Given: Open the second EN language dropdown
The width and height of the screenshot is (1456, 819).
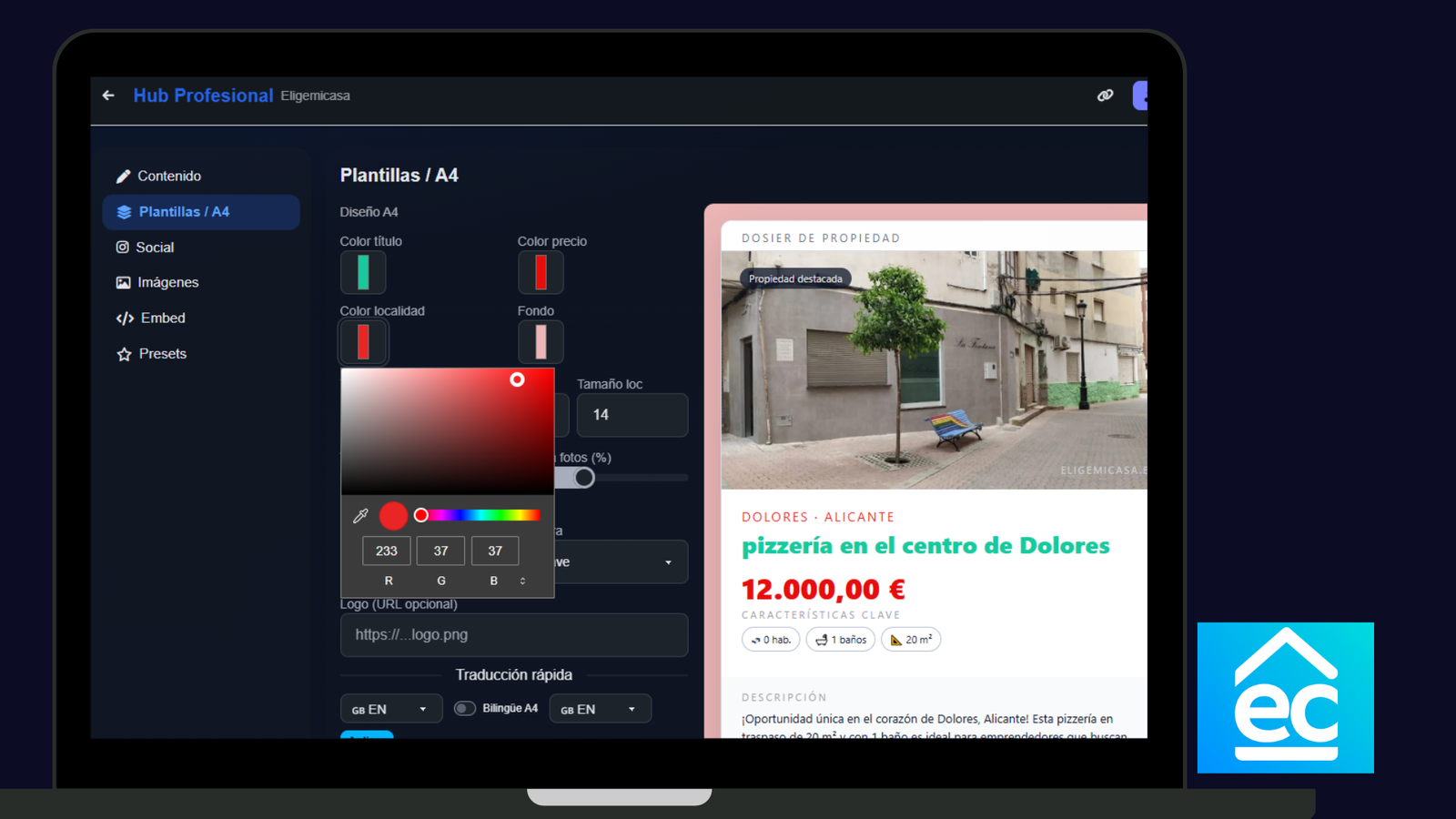Looking at the screenshot, I should [600, 709].
